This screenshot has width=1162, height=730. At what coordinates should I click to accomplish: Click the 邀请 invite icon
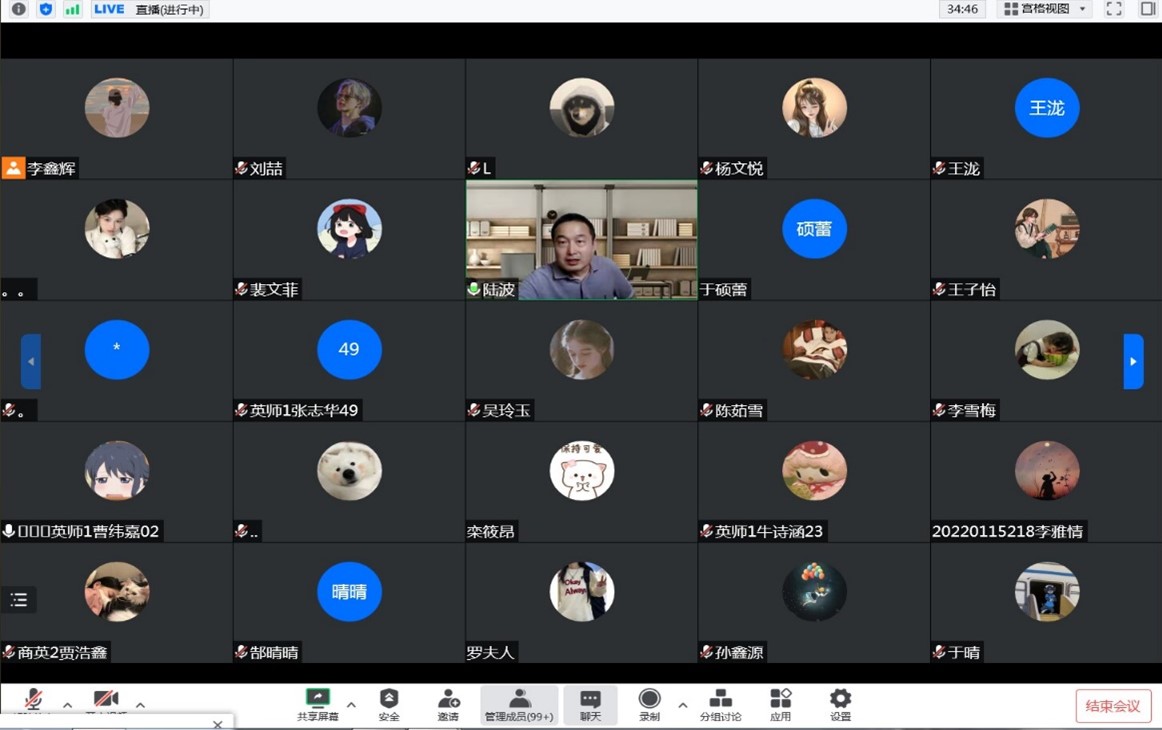[x=448, y=703]
